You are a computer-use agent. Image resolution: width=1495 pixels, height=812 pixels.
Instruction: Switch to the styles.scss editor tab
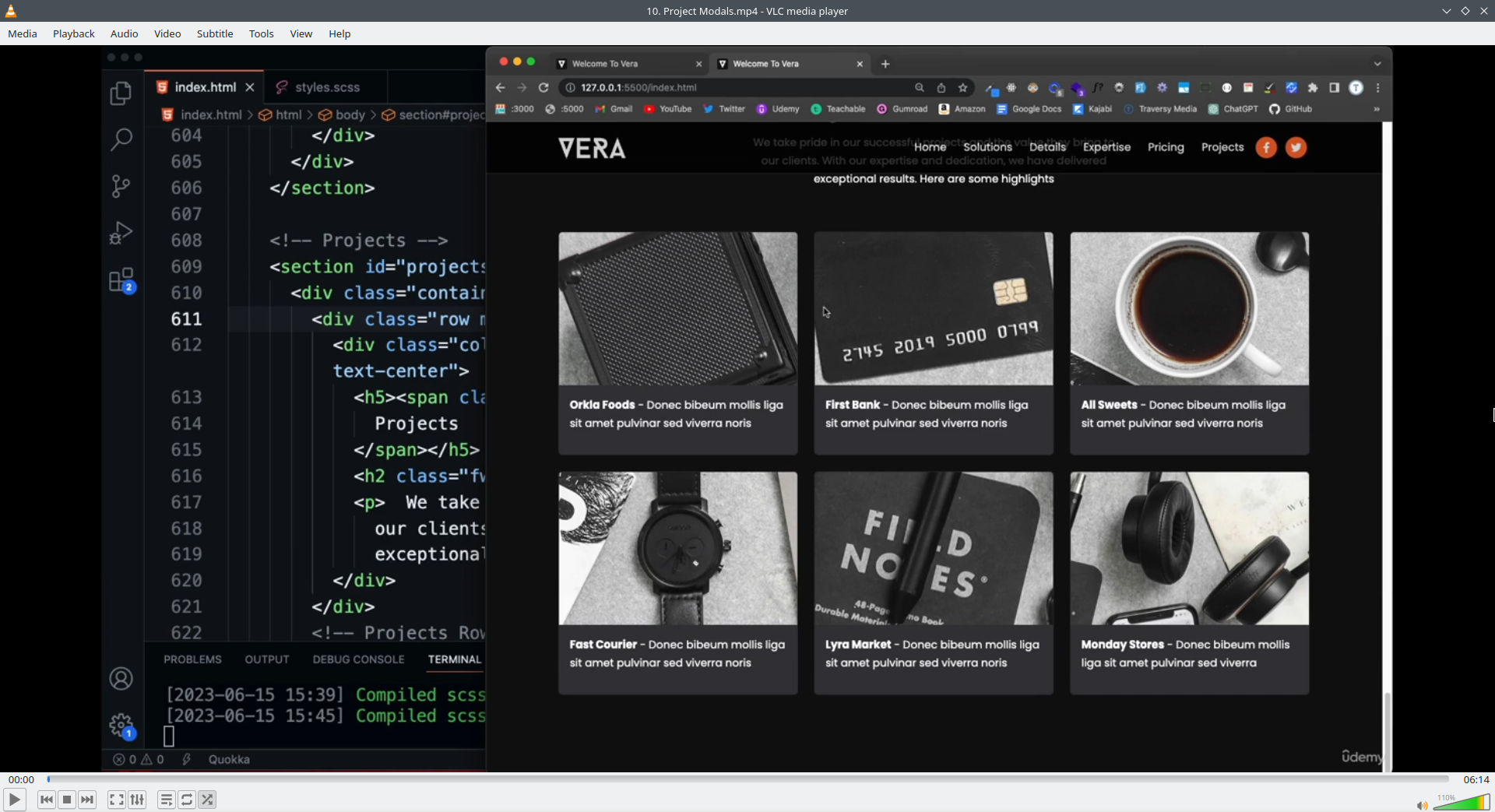tap(325, 87)
